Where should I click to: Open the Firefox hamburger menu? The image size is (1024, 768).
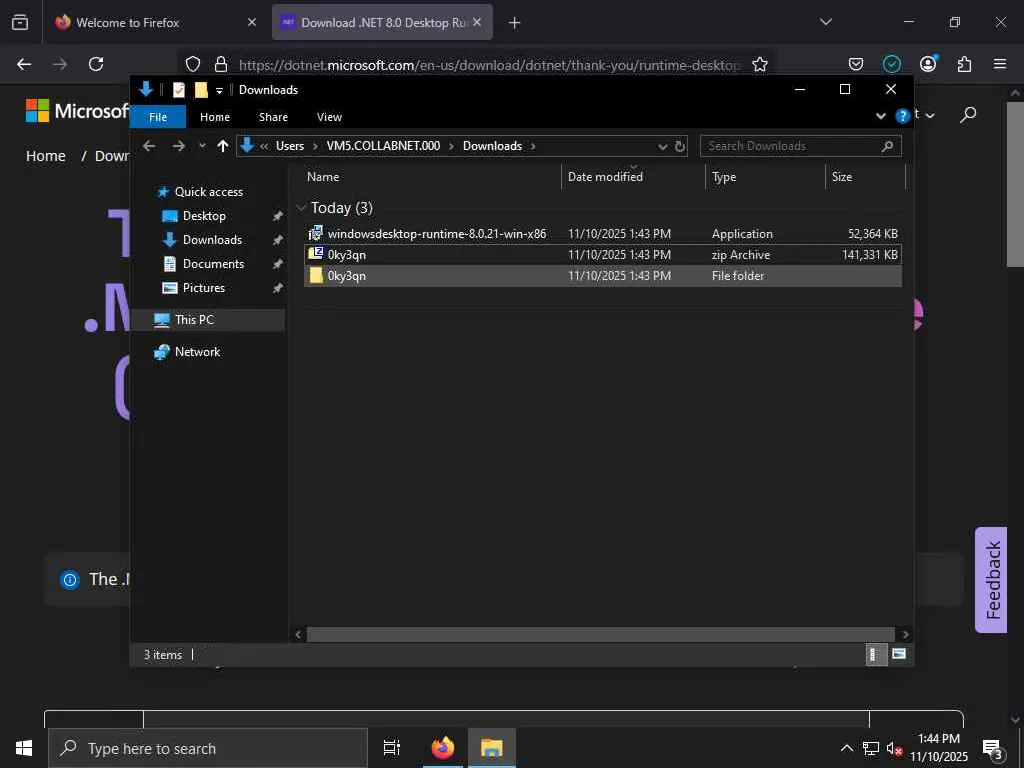(1000, 64)
